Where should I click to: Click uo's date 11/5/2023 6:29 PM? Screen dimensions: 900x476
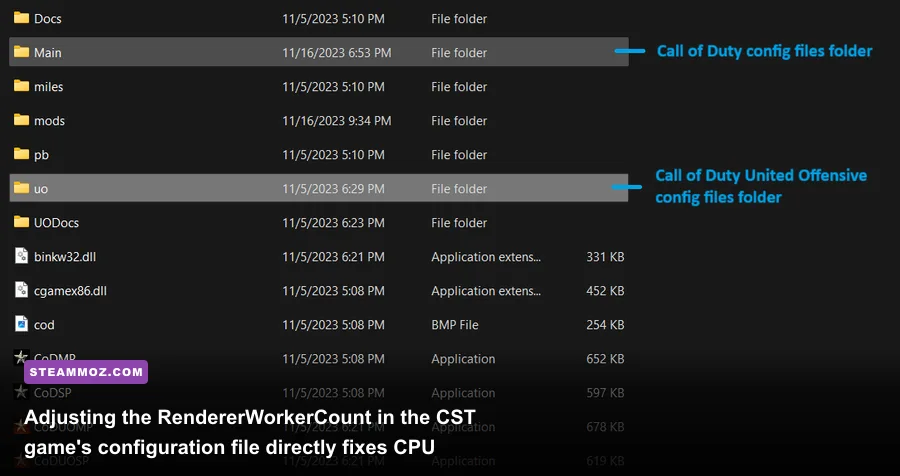click(x=333, y=189)
